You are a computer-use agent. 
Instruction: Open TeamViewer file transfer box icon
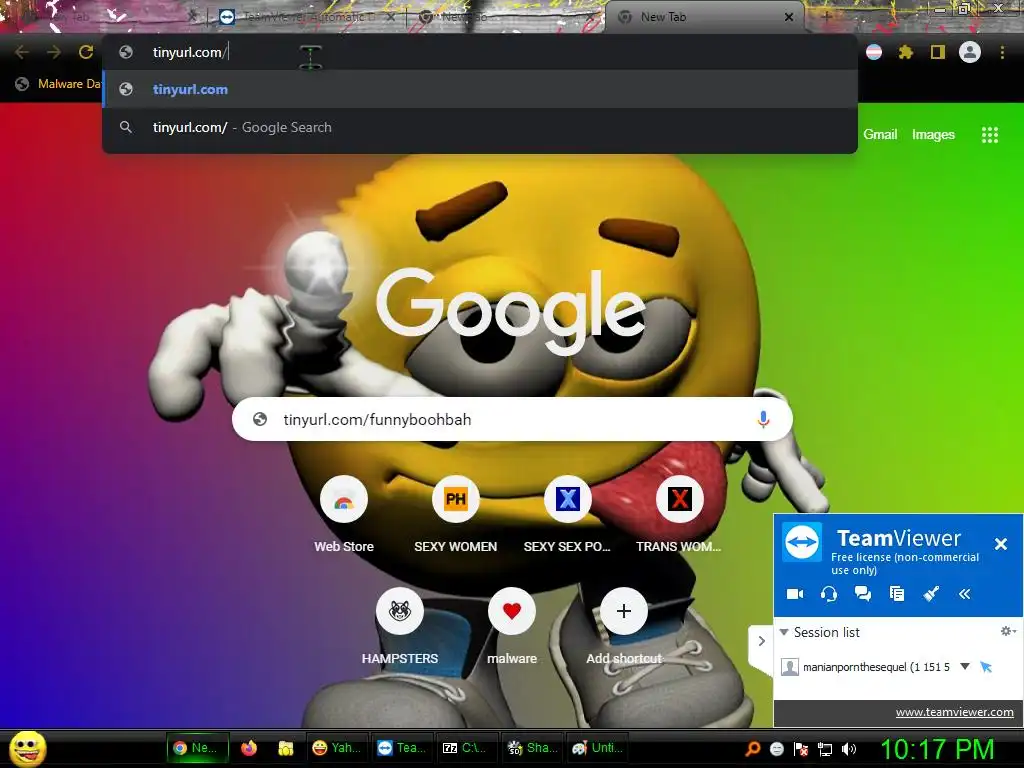[x=897, y=594]
